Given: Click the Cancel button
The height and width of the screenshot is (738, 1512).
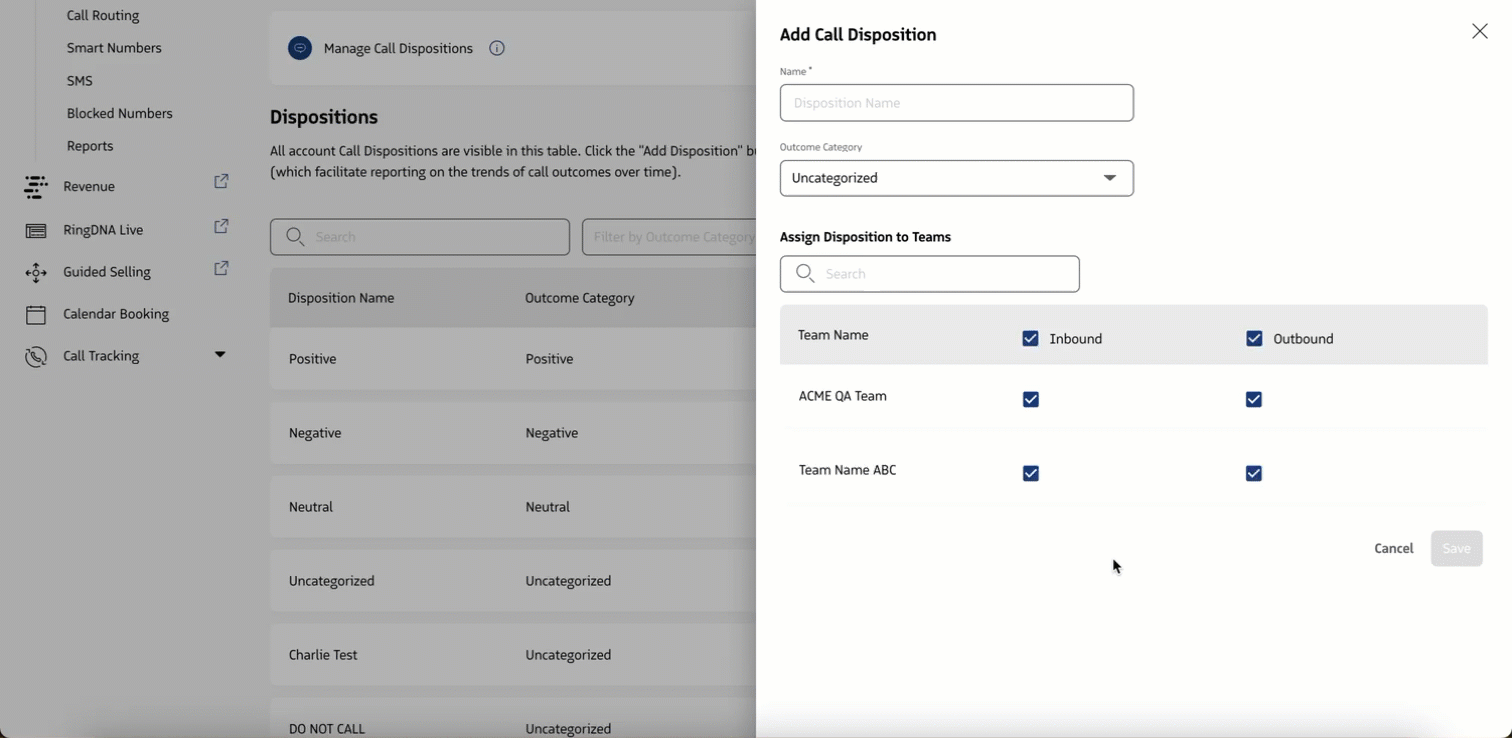Looking at the screenshot, I should (x=1393, y=549).
